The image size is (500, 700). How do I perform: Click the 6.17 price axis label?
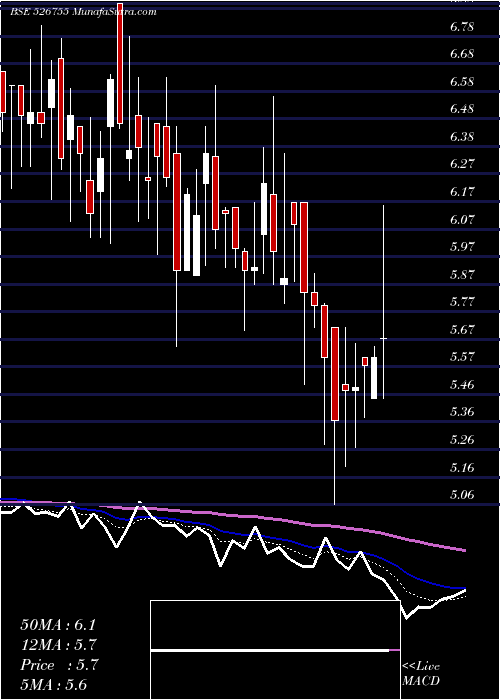point(462,192)
